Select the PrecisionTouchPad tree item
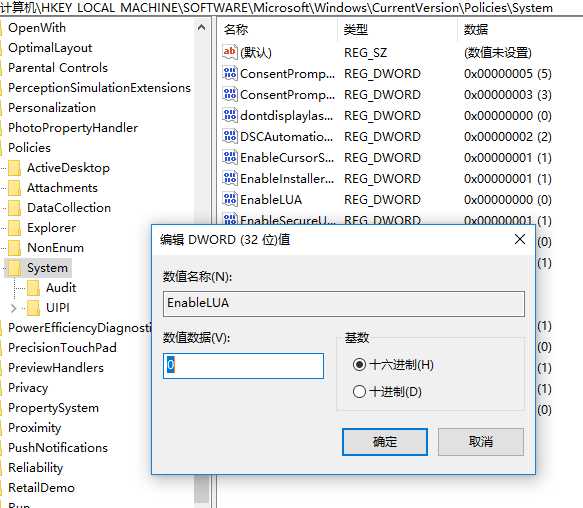 click(62, 348)
